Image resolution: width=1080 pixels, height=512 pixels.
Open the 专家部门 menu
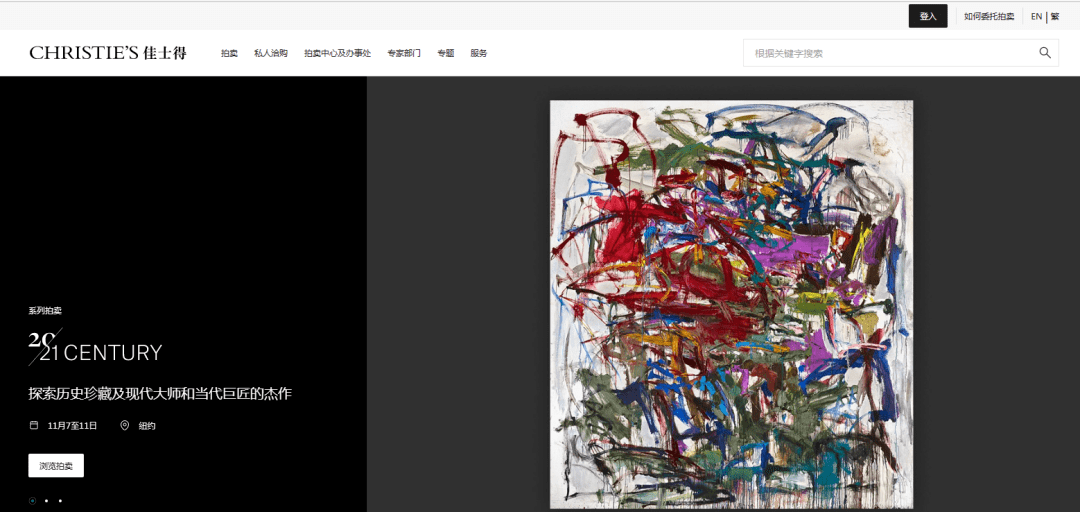(x=404, y=53)
